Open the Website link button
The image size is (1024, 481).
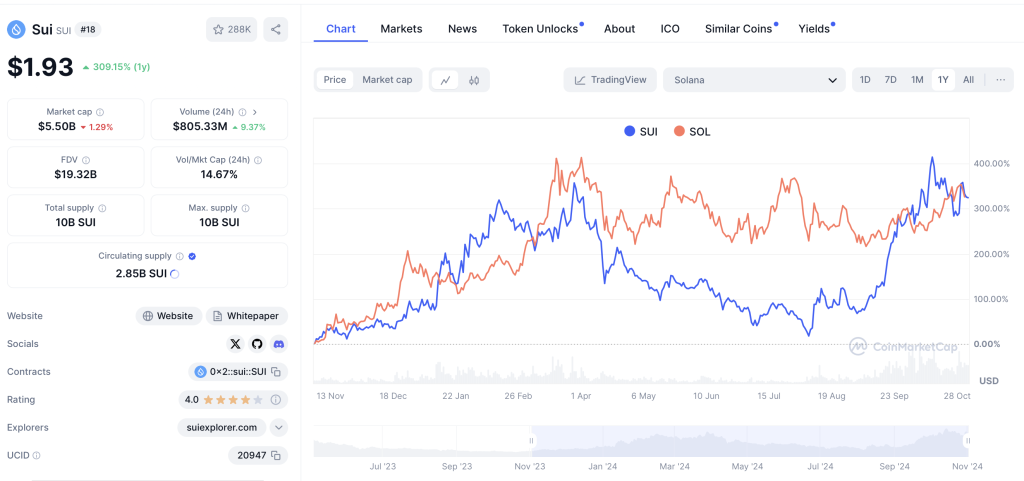click(x=168, y=316)
